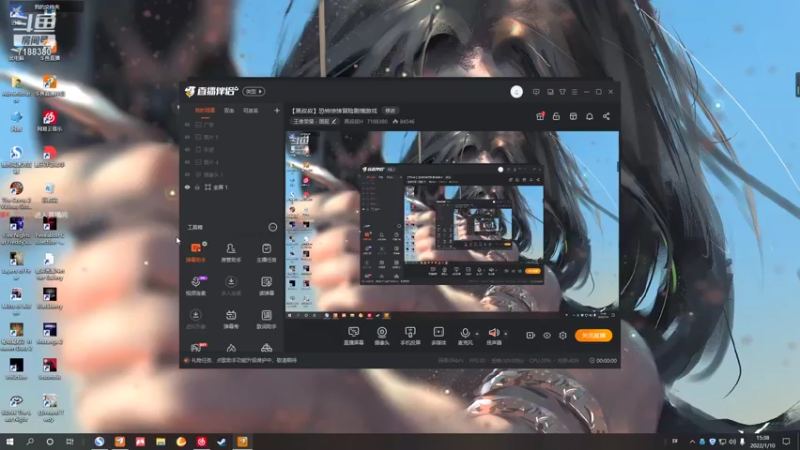800x450 pixels.
Task: Click room number 7188380 in header
Action: [x=377, y=121]
